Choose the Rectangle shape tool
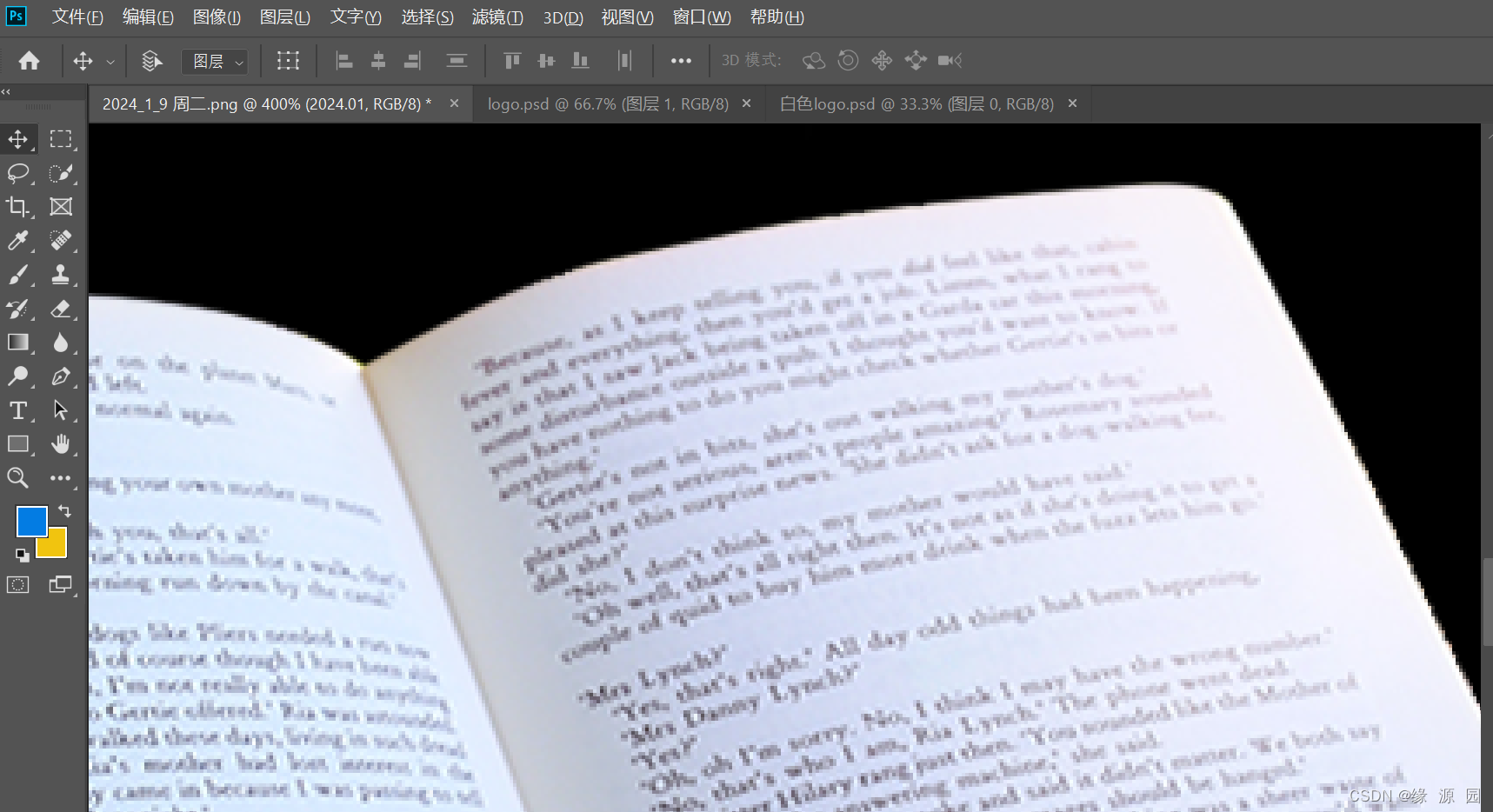 coord(18,444)
